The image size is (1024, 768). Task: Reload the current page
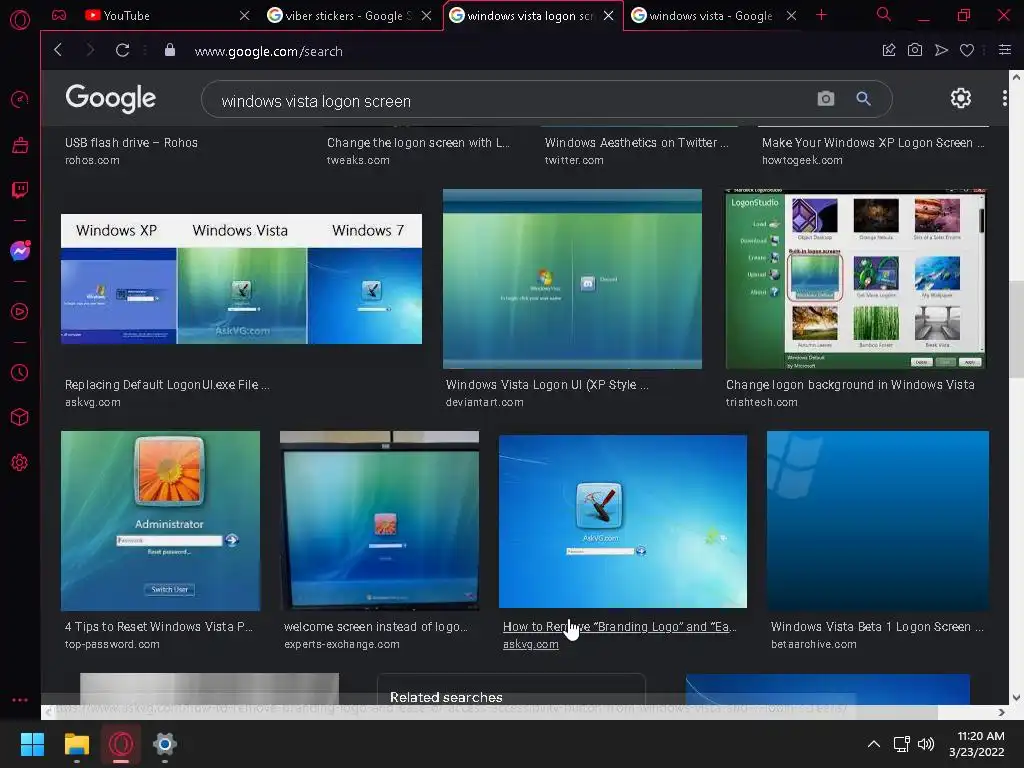[x=122, y=50]
